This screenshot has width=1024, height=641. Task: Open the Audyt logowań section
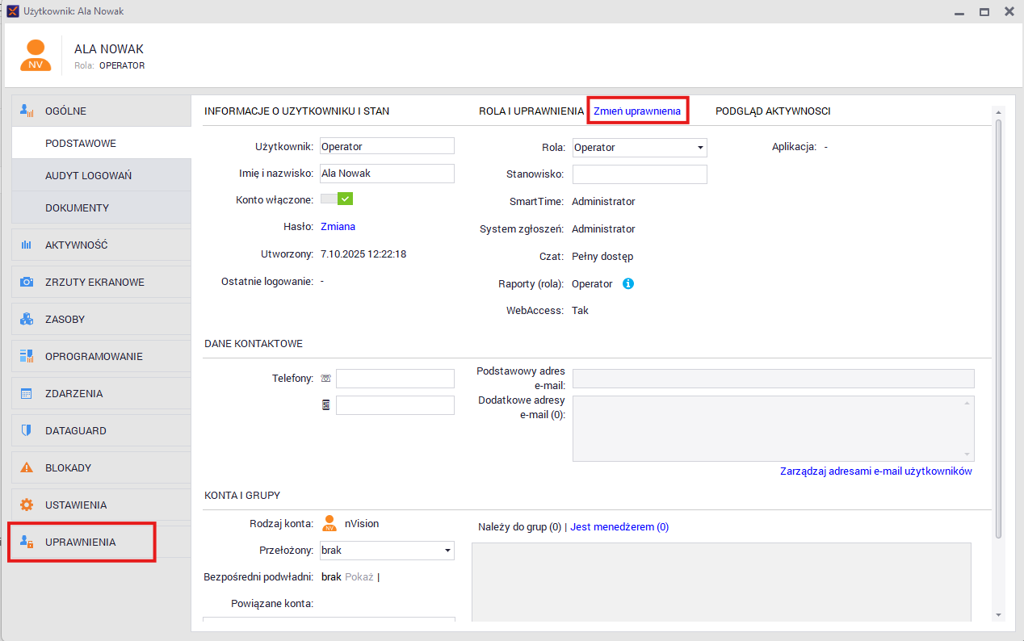pyautogui.click(x=88, y=176)
